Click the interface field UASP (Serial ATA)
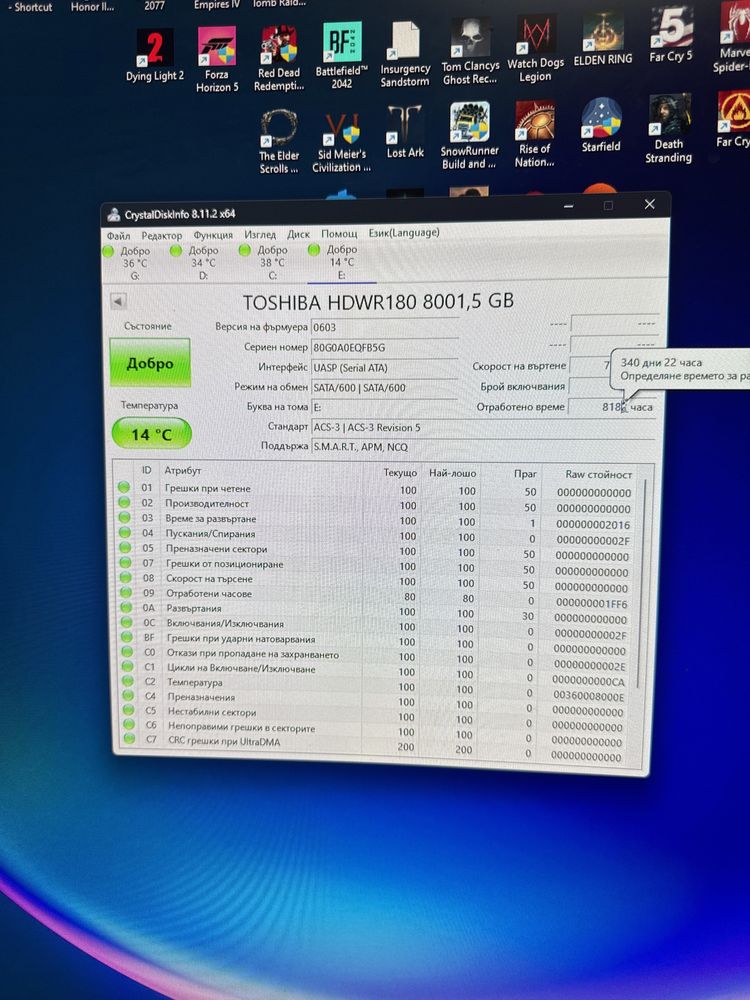 point(385,368)
